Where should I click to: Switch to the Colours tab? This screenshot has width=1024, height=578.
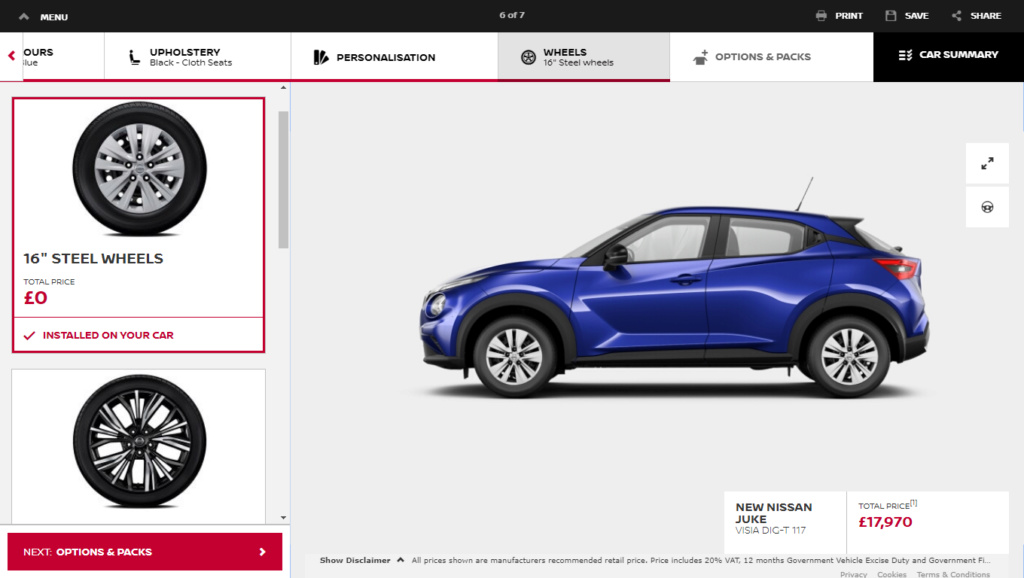(x=63, y=57)
